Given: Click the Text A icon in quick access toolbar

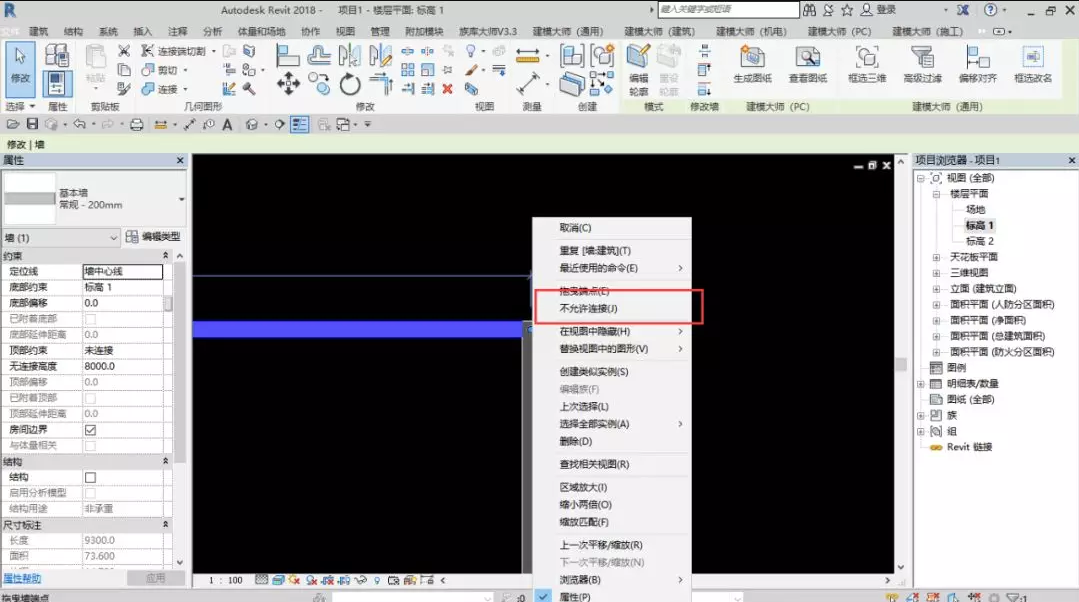Looking at the screenshot, I should pos(227,124).
